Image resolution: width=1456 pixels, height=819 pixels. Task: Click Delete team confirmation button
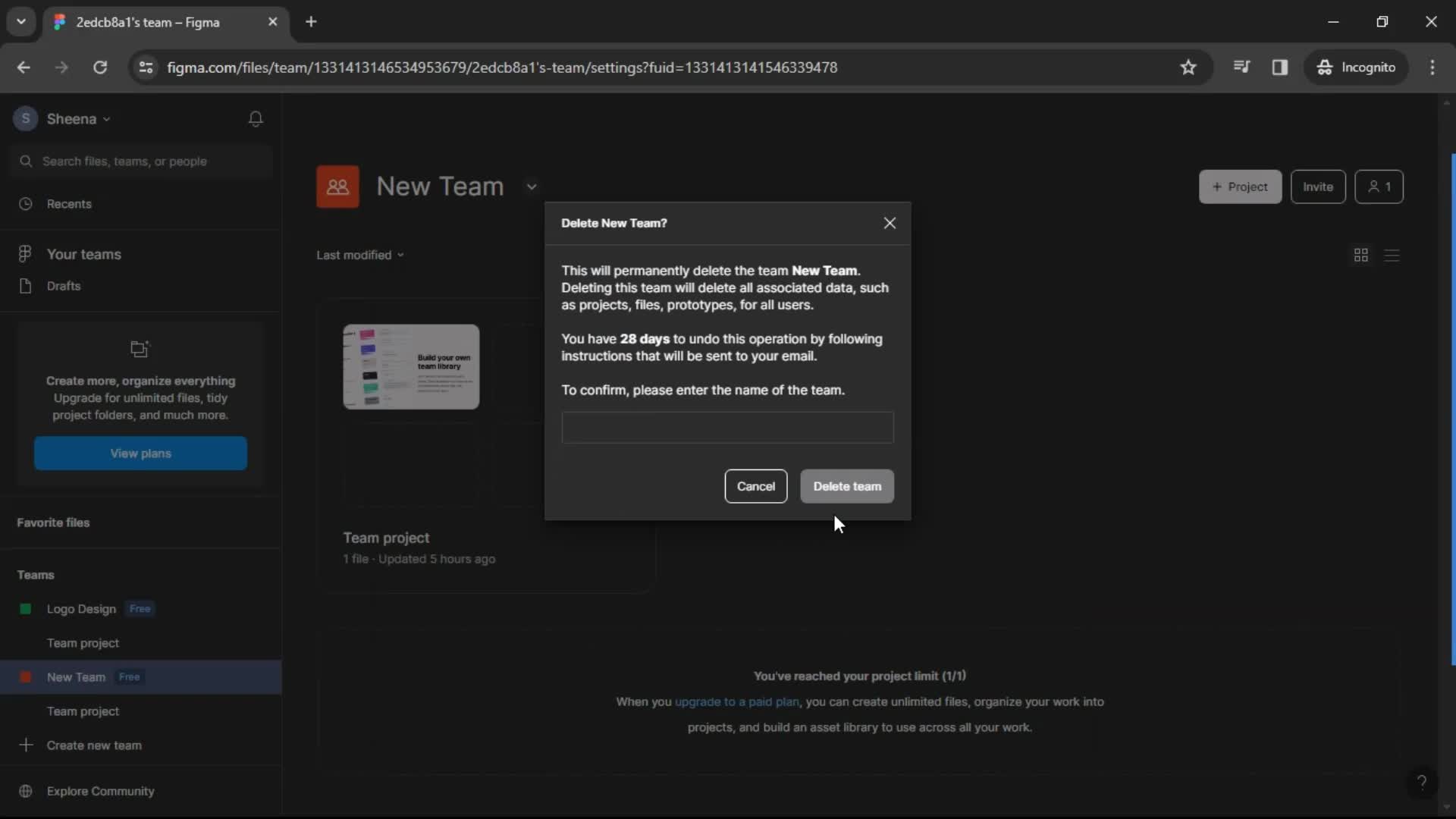click(847, 486)
